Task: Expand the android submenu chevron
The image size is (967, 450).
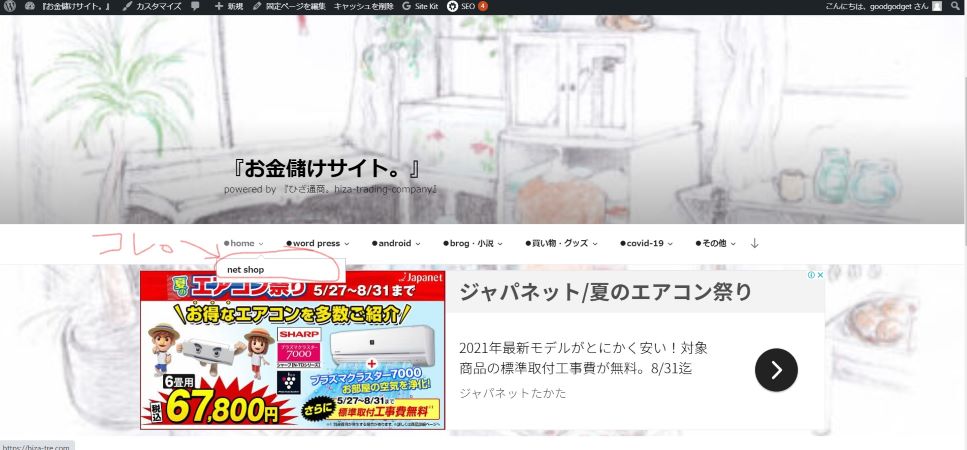Action: [418, 244]
